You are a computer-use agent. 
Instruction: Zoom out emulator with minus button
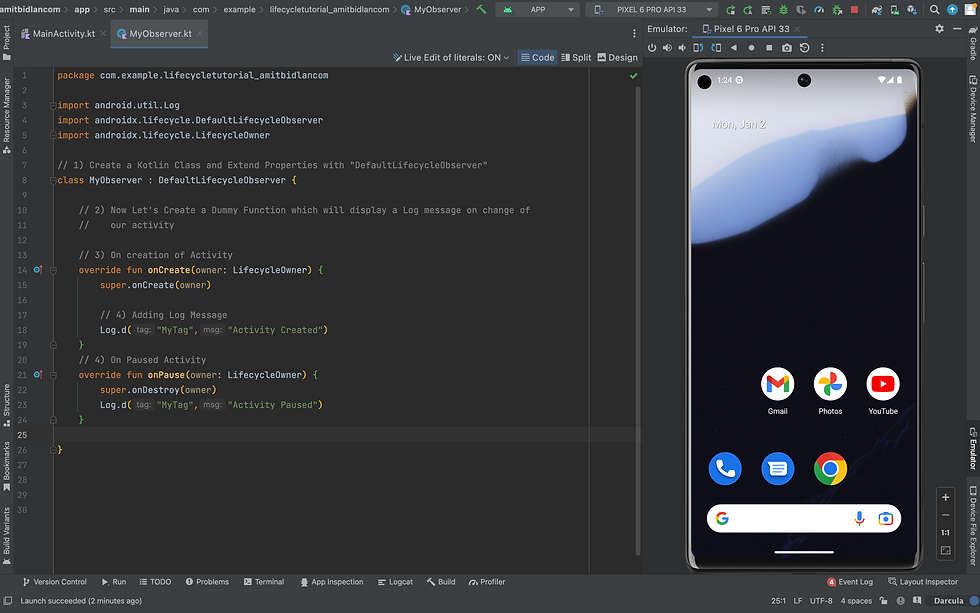click(x=946, y=515)
